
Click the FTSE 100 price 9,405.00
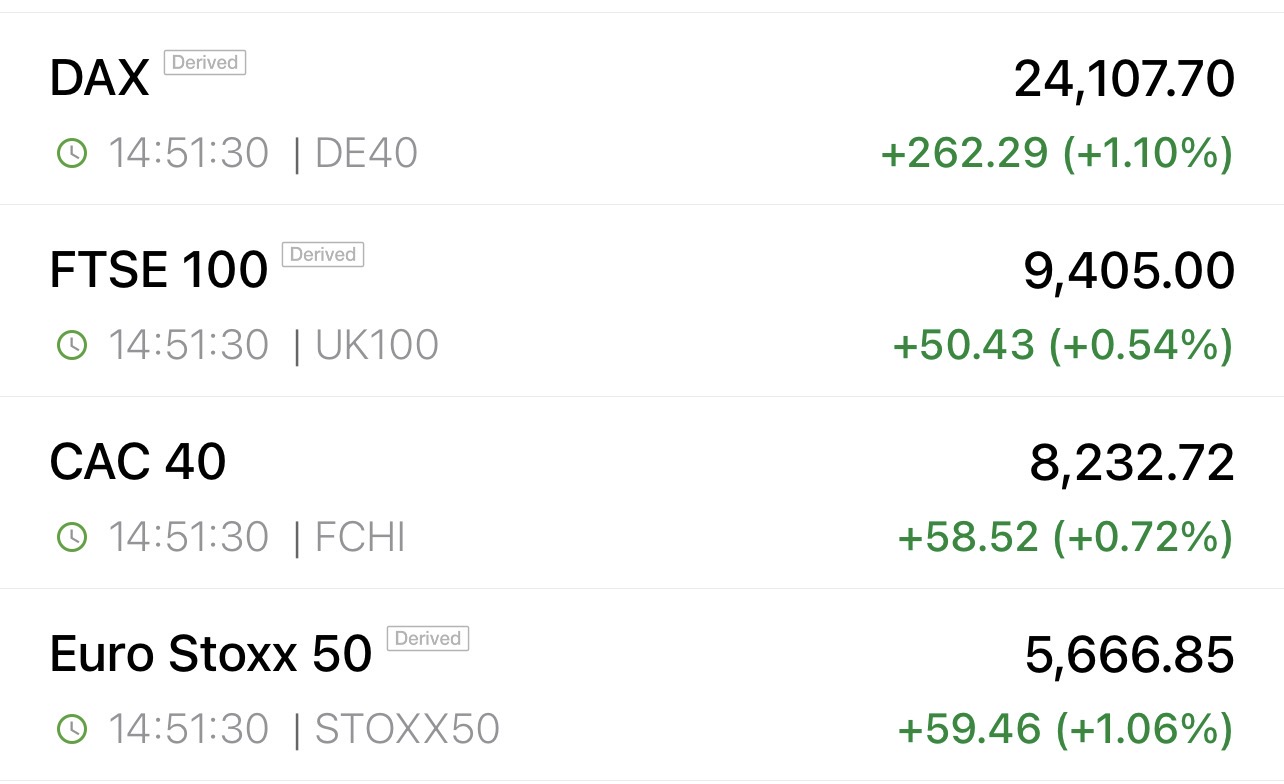pyautogui.click(x=1129, y=272)
